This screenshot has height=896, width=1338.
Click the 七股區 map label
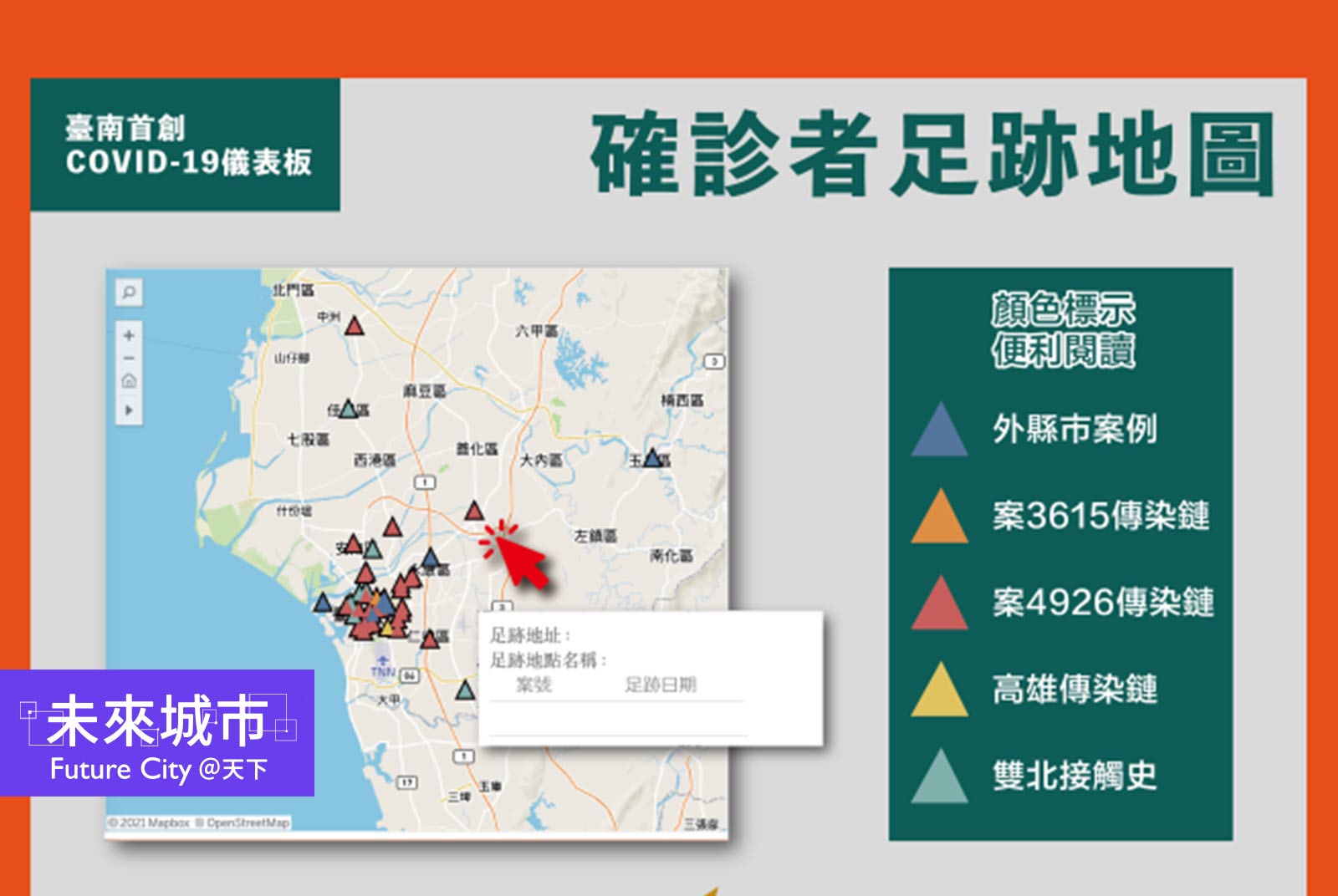point(309,439)
